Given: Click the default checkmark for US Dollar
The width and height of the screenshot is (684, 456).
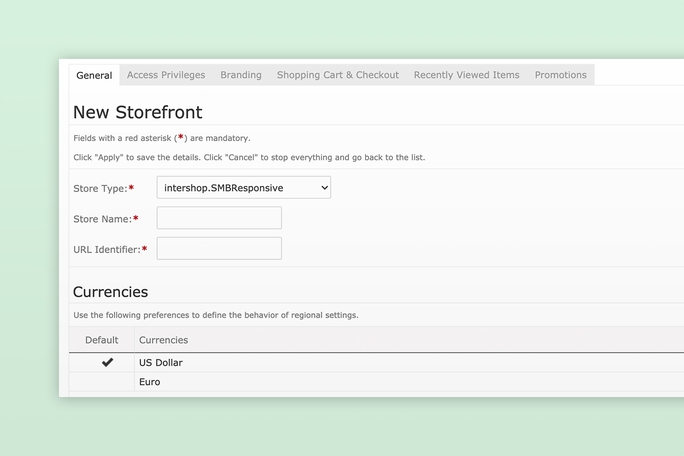Looking at the screenshot, I should point(107,362).
